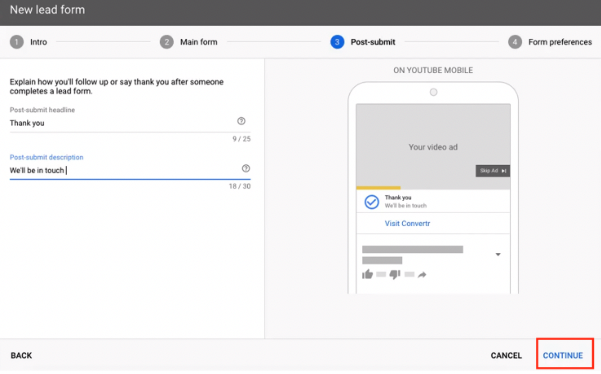The width and height of the screenshot is (601, 374).
Task: Select step 3 Post-submit
Action: point(363,42)
